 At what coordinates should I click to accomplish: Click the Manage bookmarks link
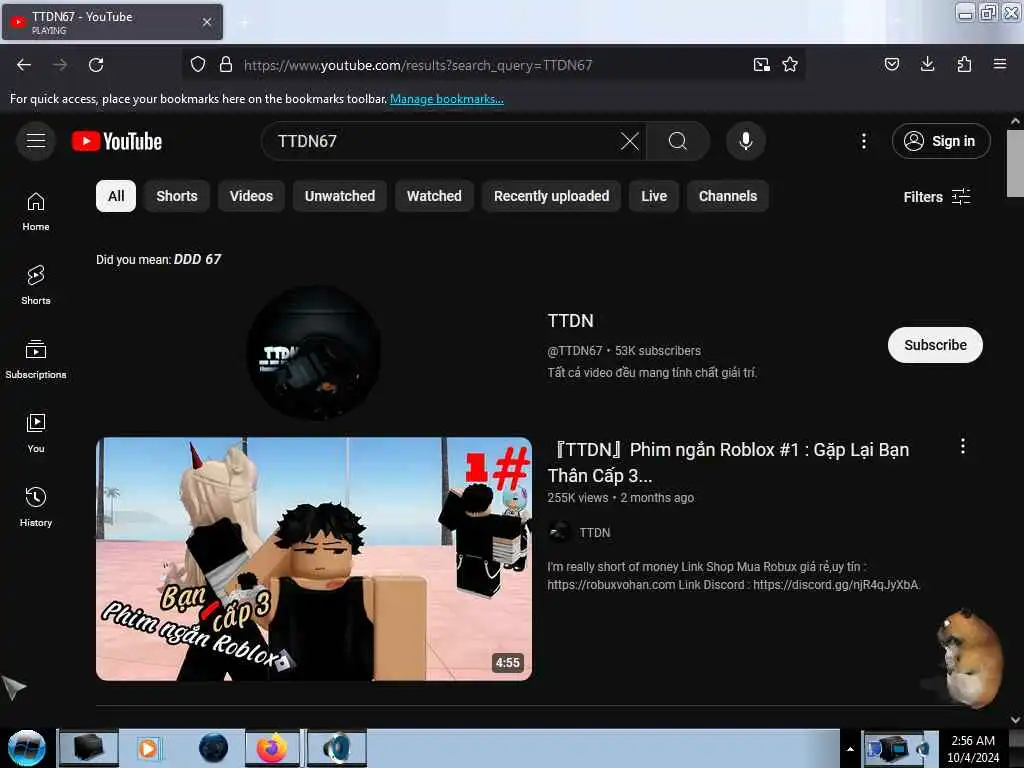447,99
